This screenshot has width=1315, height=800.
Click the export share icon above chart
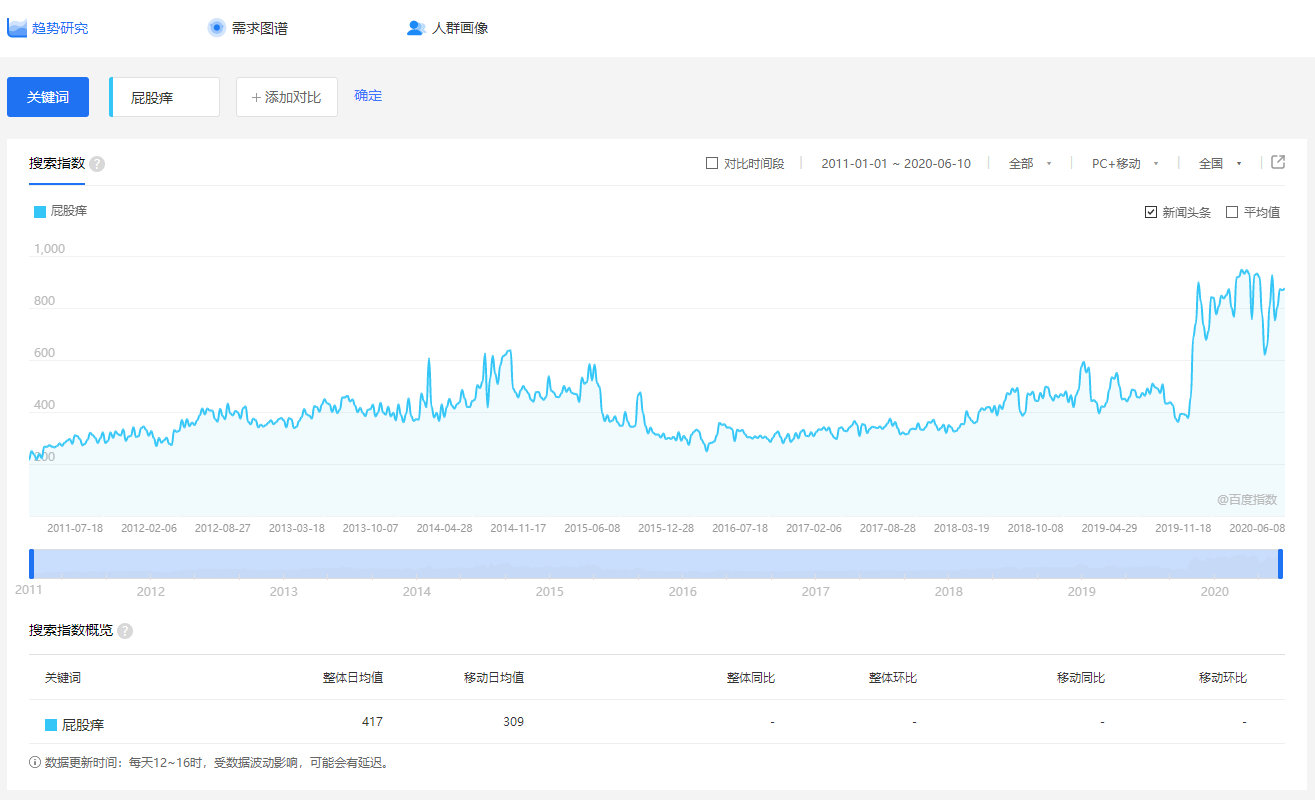[x=1278, y=162]
